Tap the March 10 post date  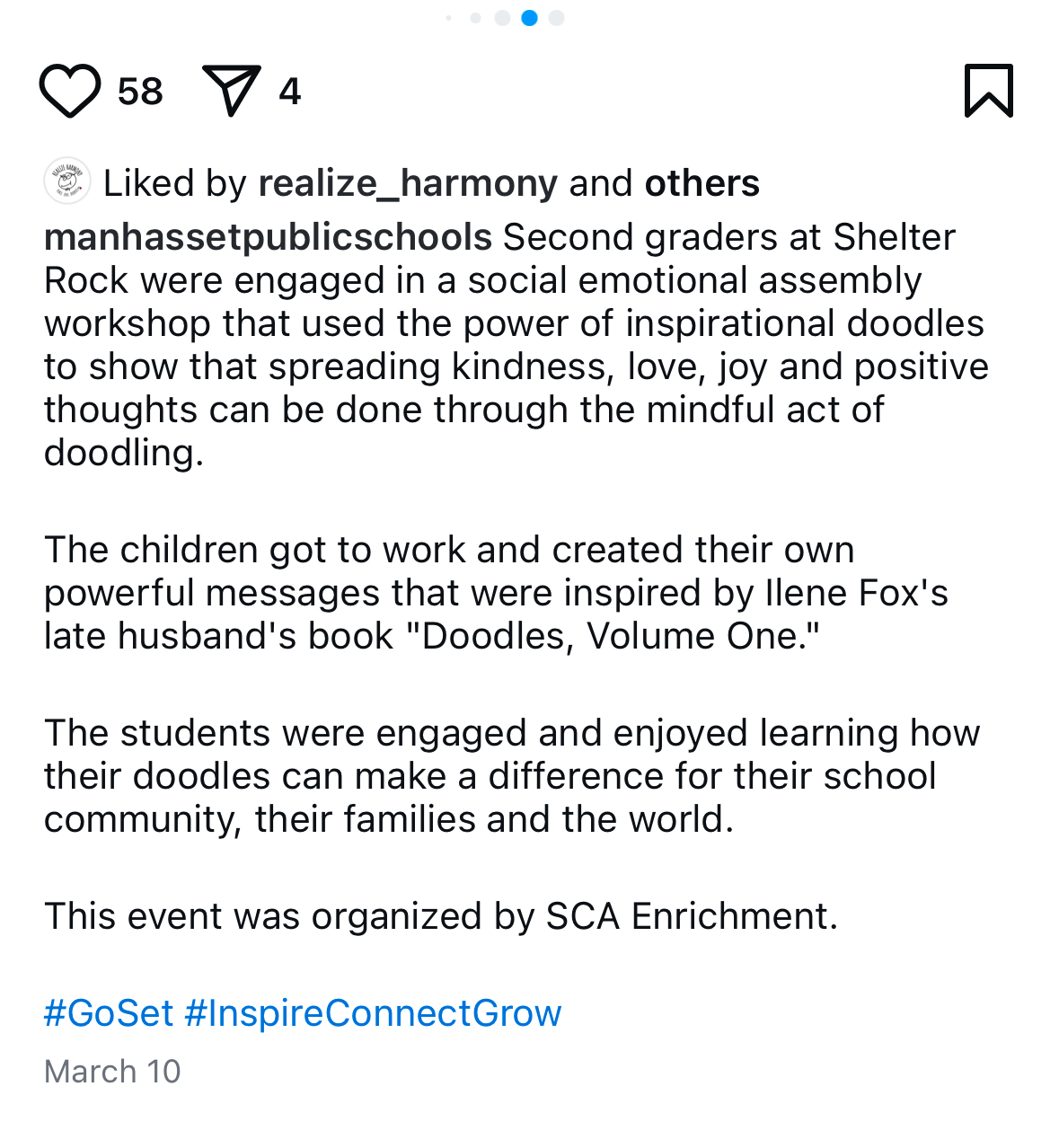[112, 1071]
